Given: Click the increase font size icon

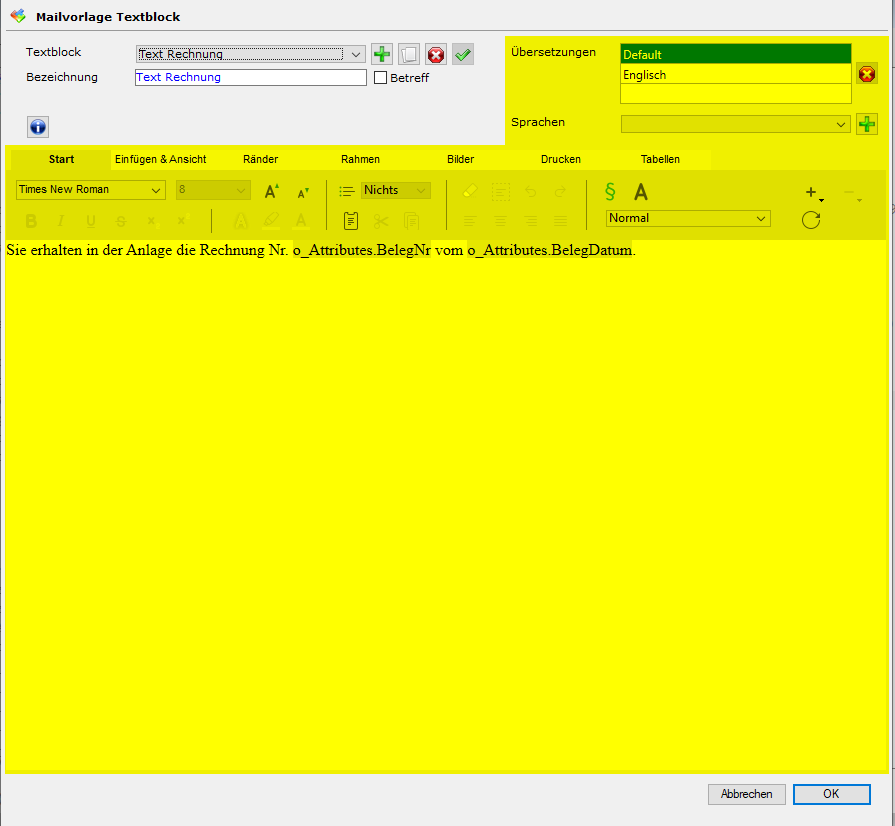Looking at the screenshot, I should [x=271, y=191].
